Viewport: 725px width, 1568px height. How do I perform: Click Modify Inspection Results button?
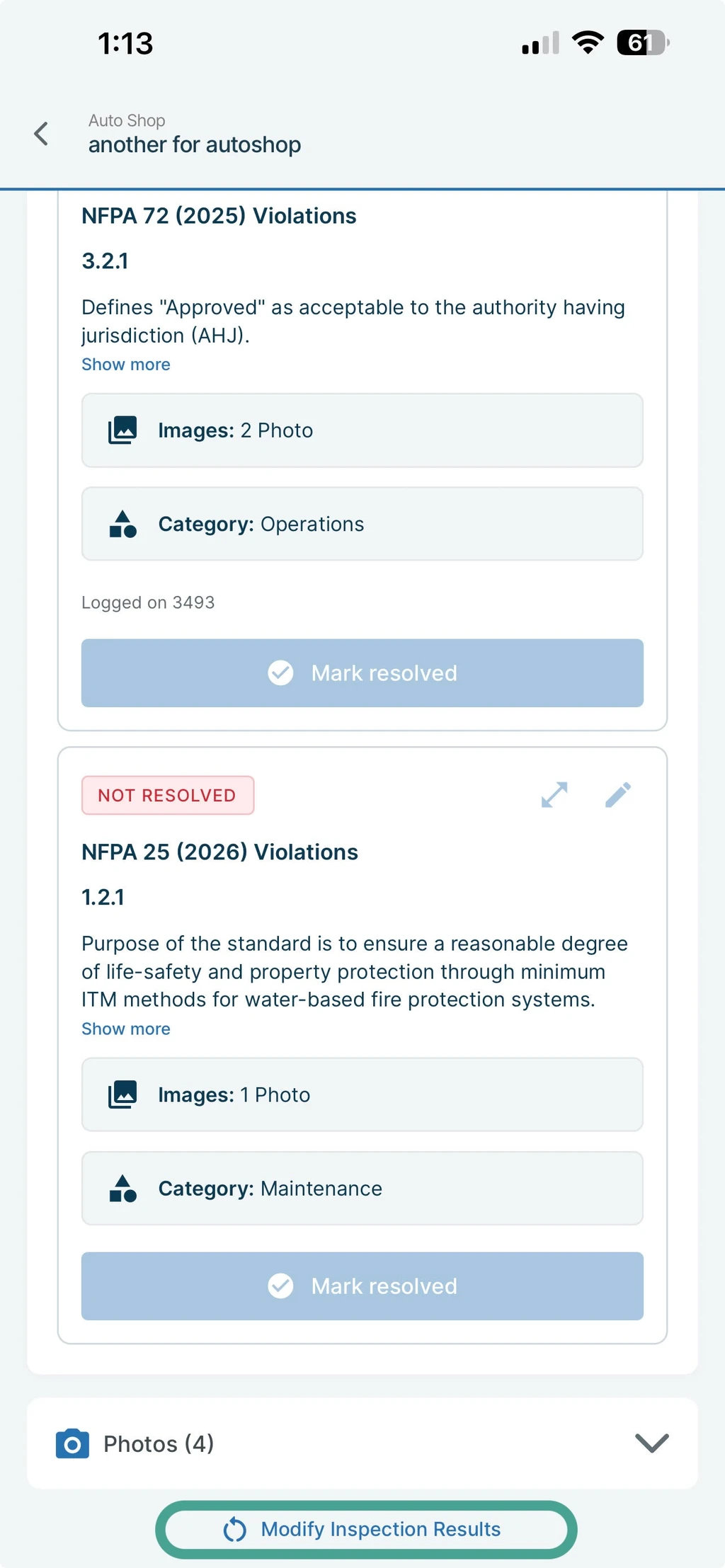(366, 1529)
